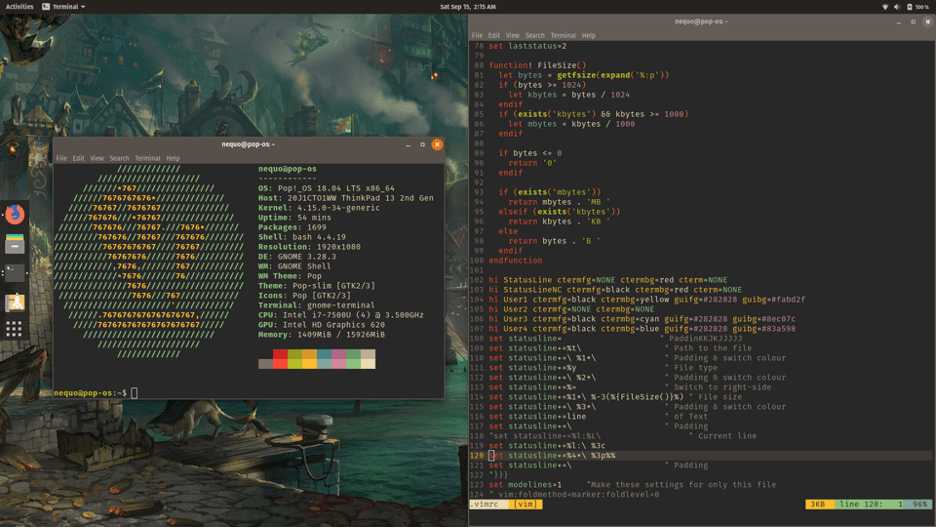Open Search menu in neofetch terminal
The image size is (936, 528).
click(119, 158)
